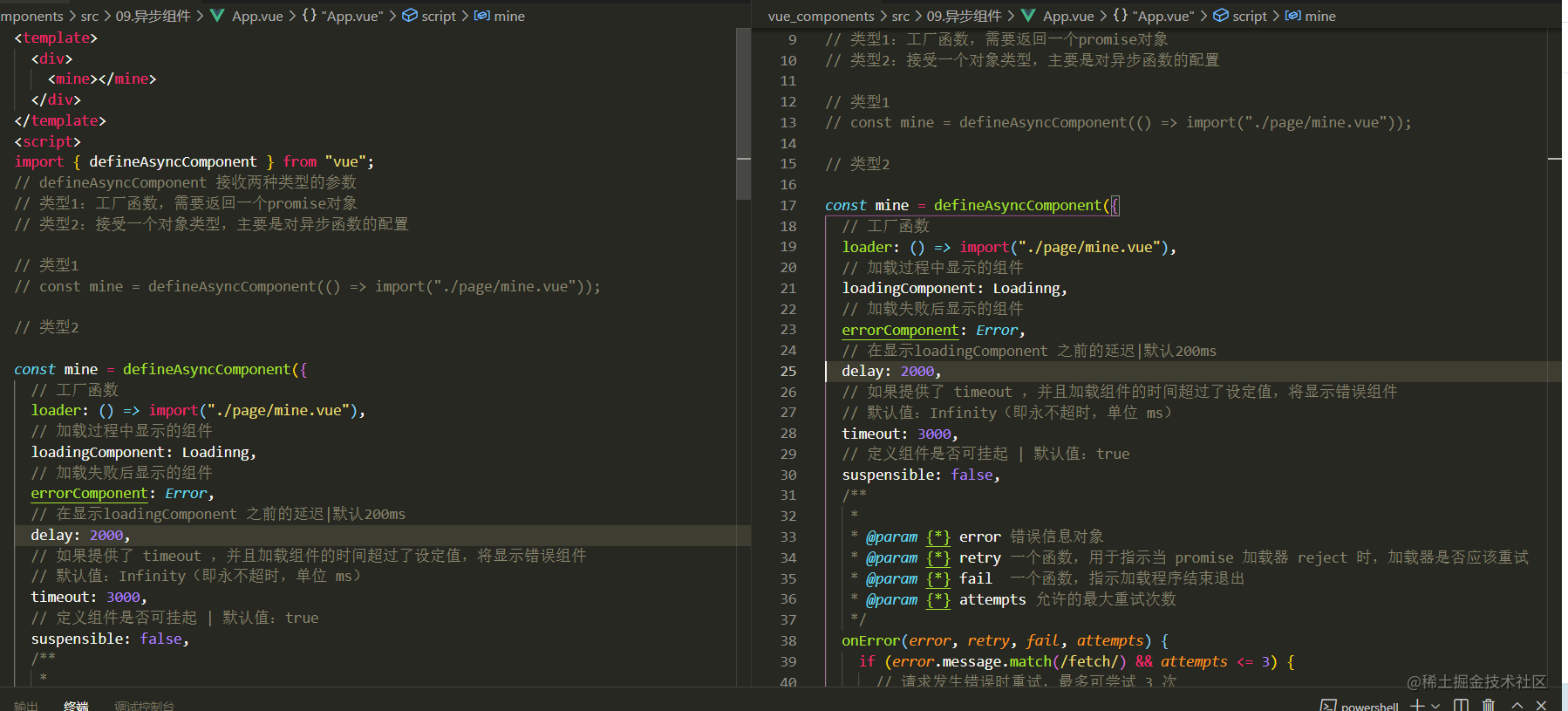Click braces icon in right breadcrumb

click(1121, 16)
